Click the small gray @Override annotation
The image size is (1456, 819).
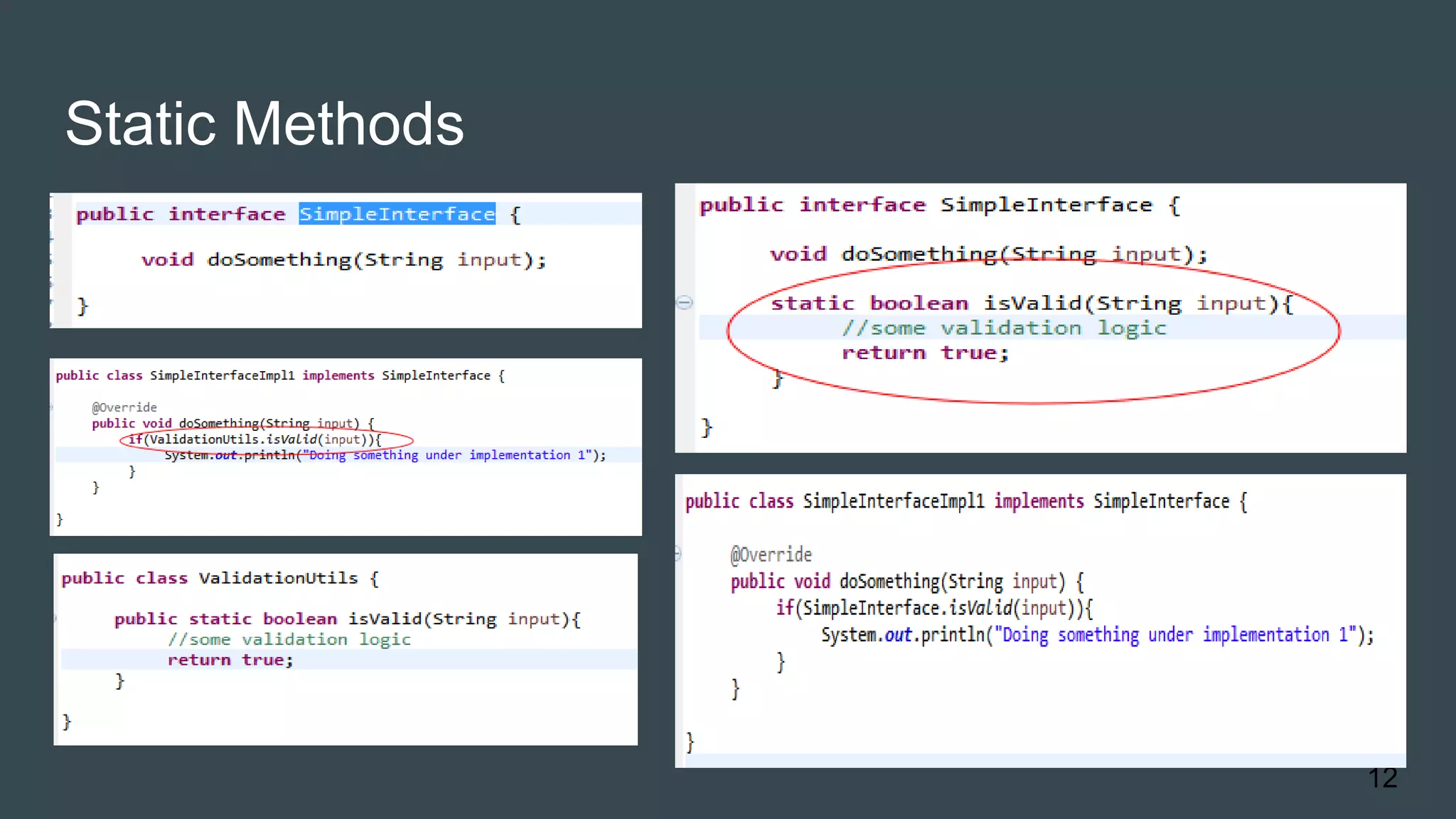click(x=124, y=407)
